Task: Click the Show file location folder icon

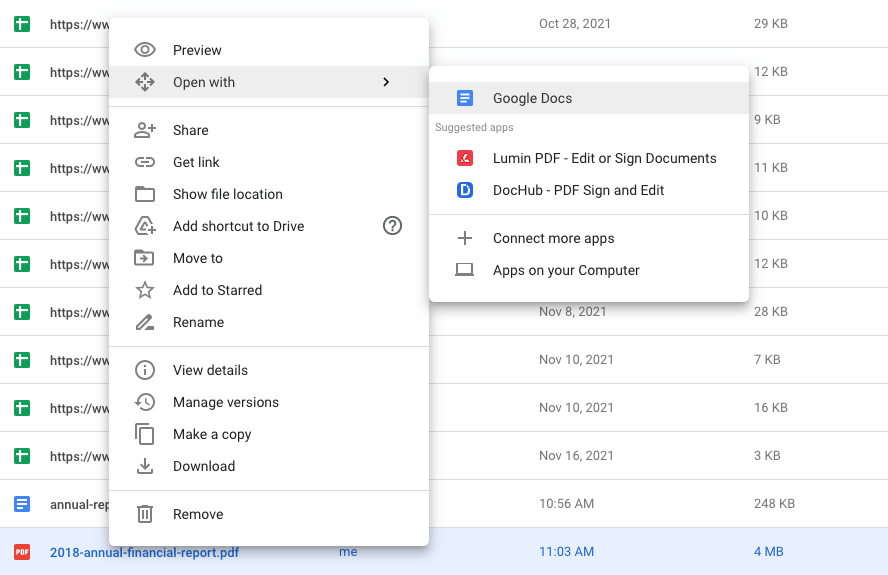Action: [145, 194]
